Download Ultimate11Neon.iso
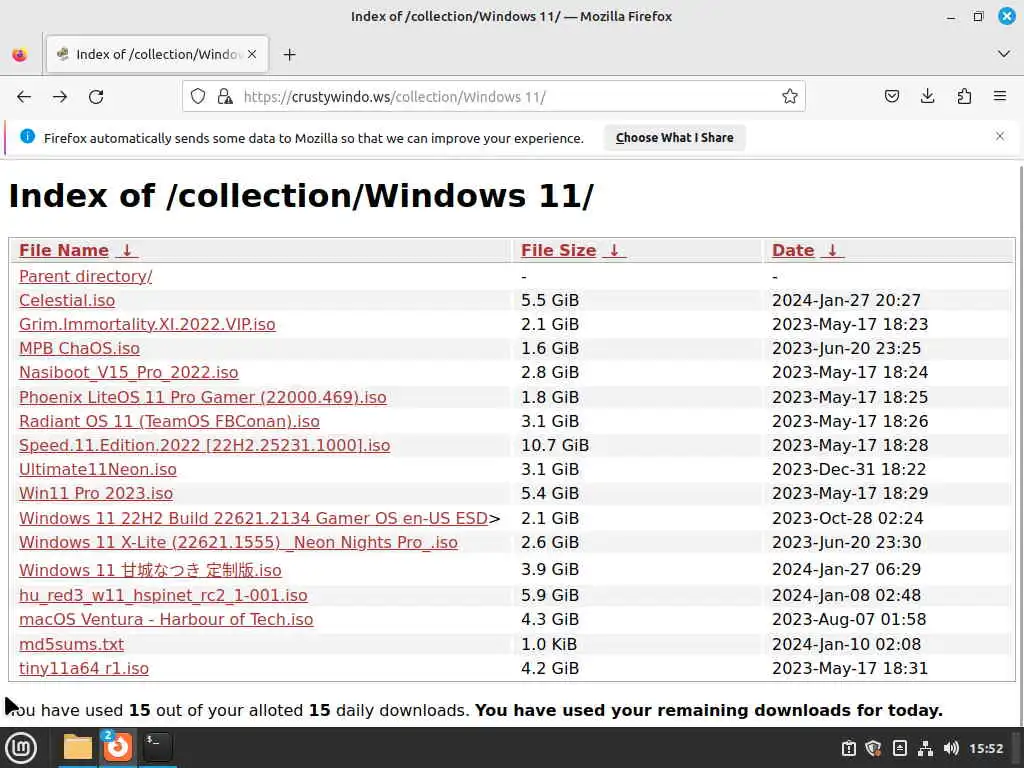 [97, 470]
